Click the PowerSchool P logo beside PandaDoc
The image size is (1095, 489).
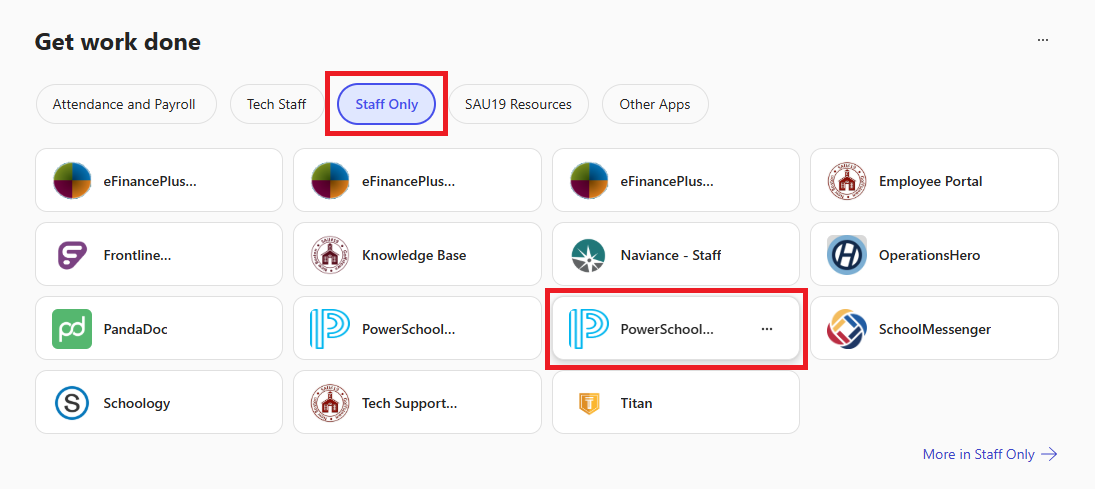coord(330,329)
